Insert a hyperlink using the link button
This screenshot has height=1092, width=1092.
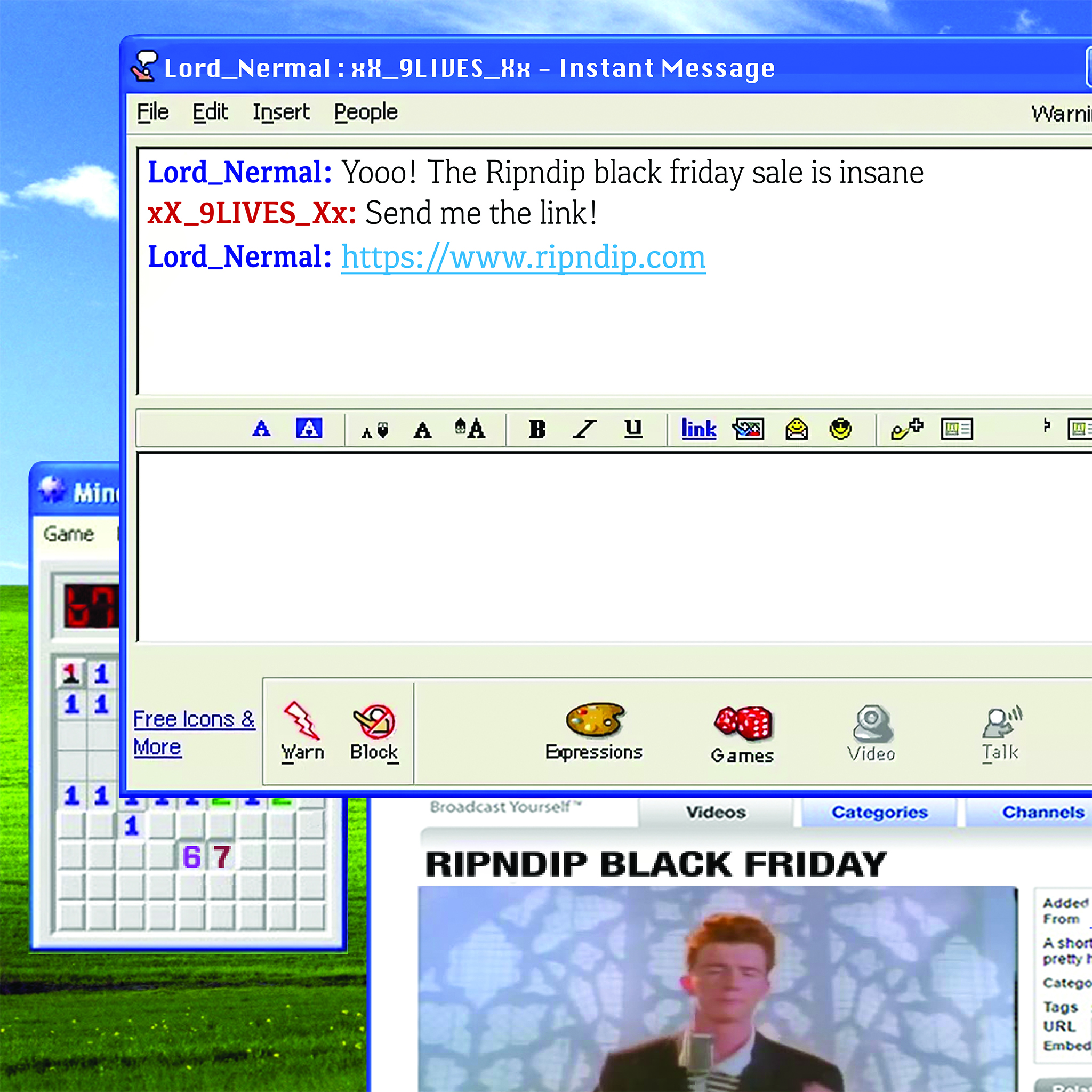[698, 429]
